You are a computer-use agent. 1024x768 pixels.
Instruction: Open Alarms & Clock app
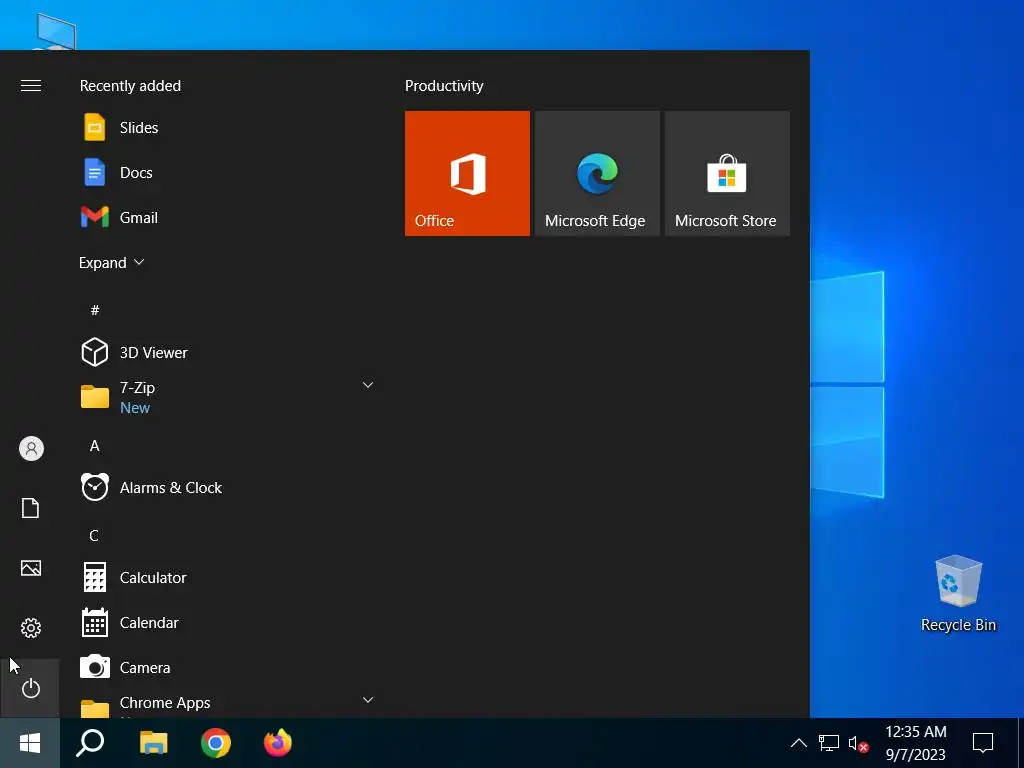pyautogui.click(x=226, y=488)
